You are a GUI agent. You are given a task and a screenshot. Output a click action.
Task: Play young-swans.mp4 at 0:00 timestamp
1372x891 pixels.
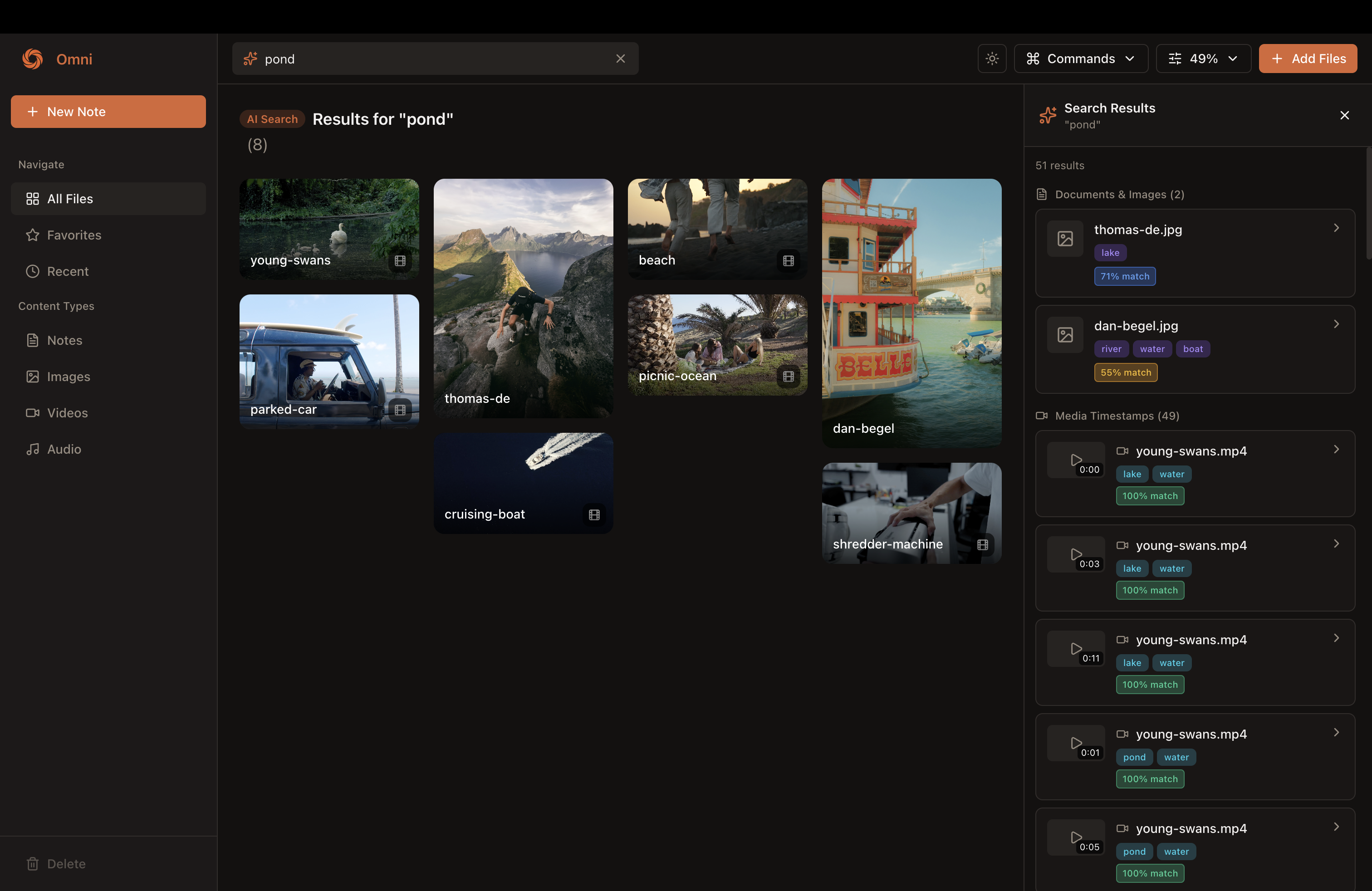point(1076,460)
